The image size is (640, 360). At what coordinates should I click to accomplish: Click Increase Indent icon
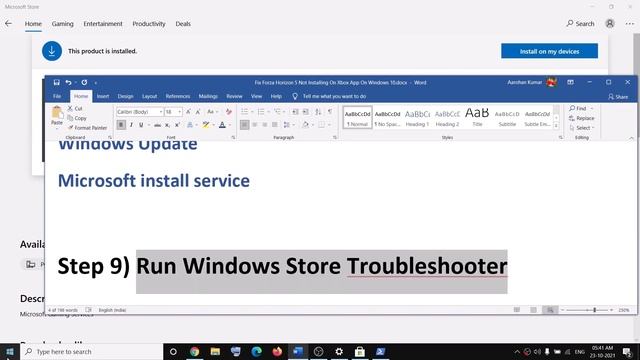(305, 111)
